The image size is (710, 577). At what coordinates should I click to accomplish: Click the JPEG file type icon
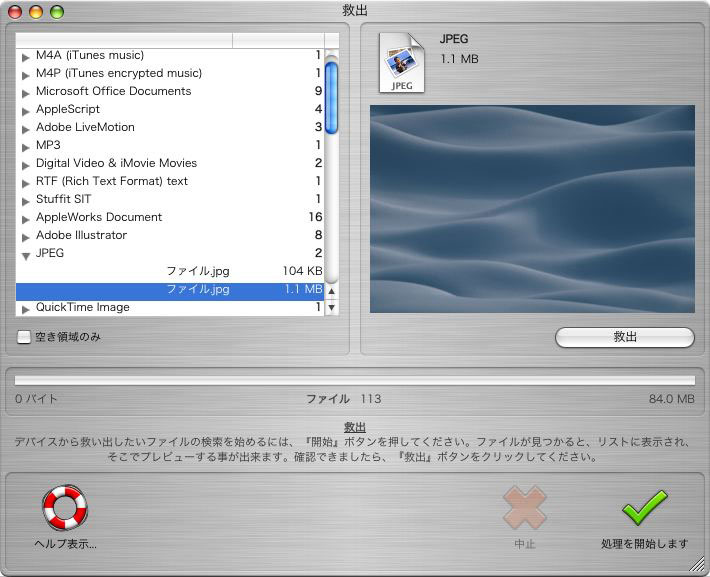pos(402,63)
